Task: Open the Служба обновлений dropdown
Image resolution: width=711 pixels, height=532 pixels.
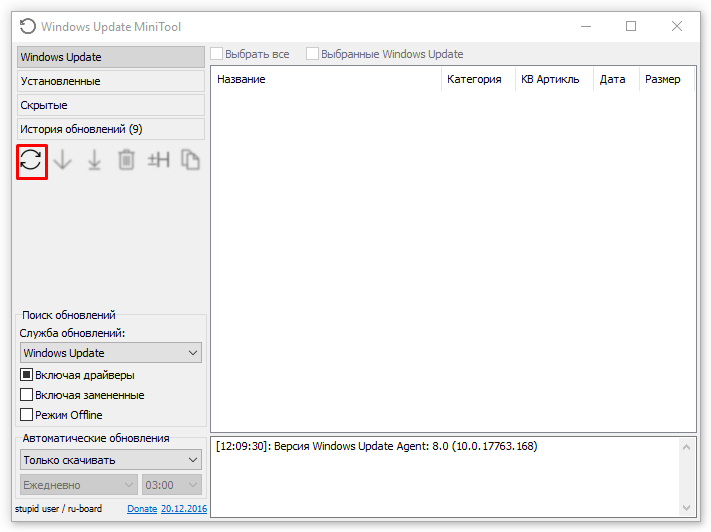Action: pyautogui.click(x=111, y=353)
